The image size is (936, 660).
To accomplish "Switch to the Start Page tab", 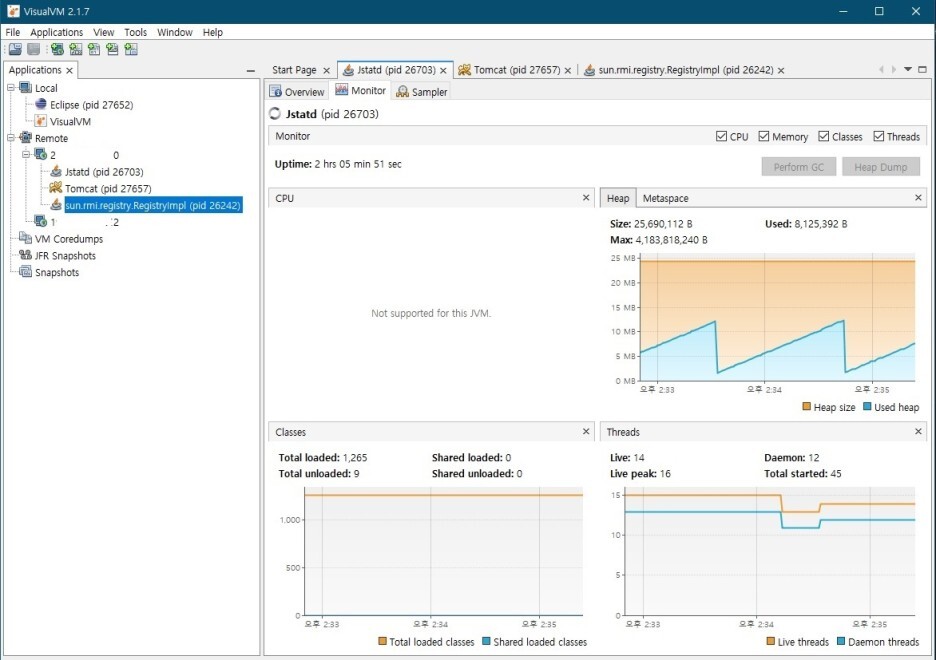I will pos(294,70).
